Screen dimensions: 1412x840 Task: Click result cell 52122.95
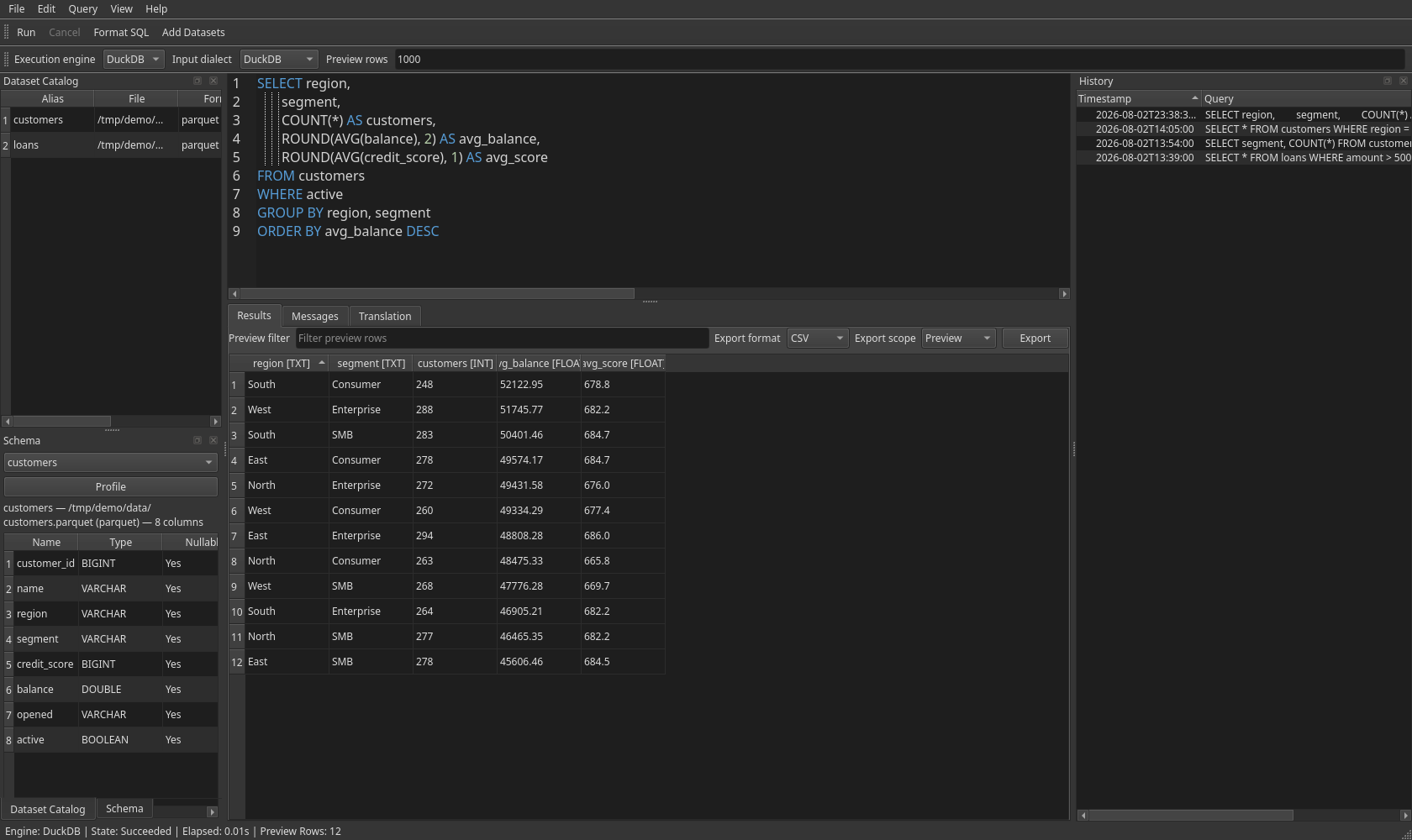coord(539,385)
